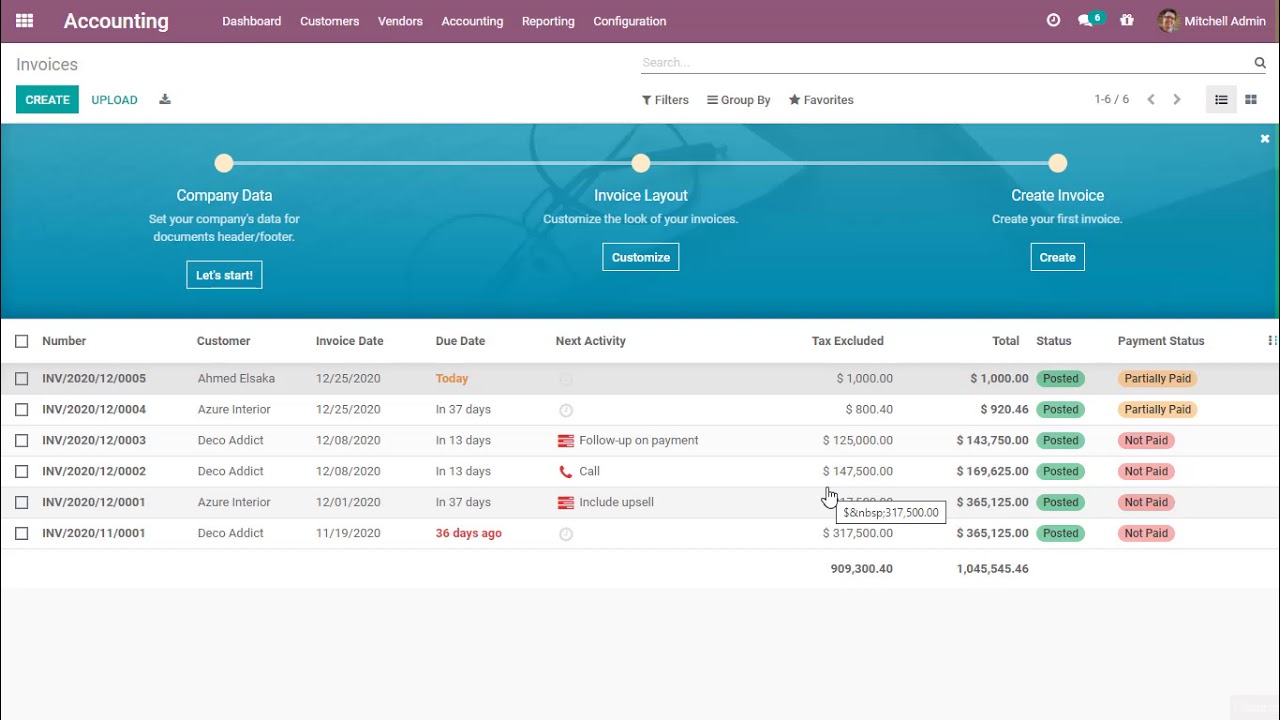Click Company Data step circle on progress line

point(224,163)
